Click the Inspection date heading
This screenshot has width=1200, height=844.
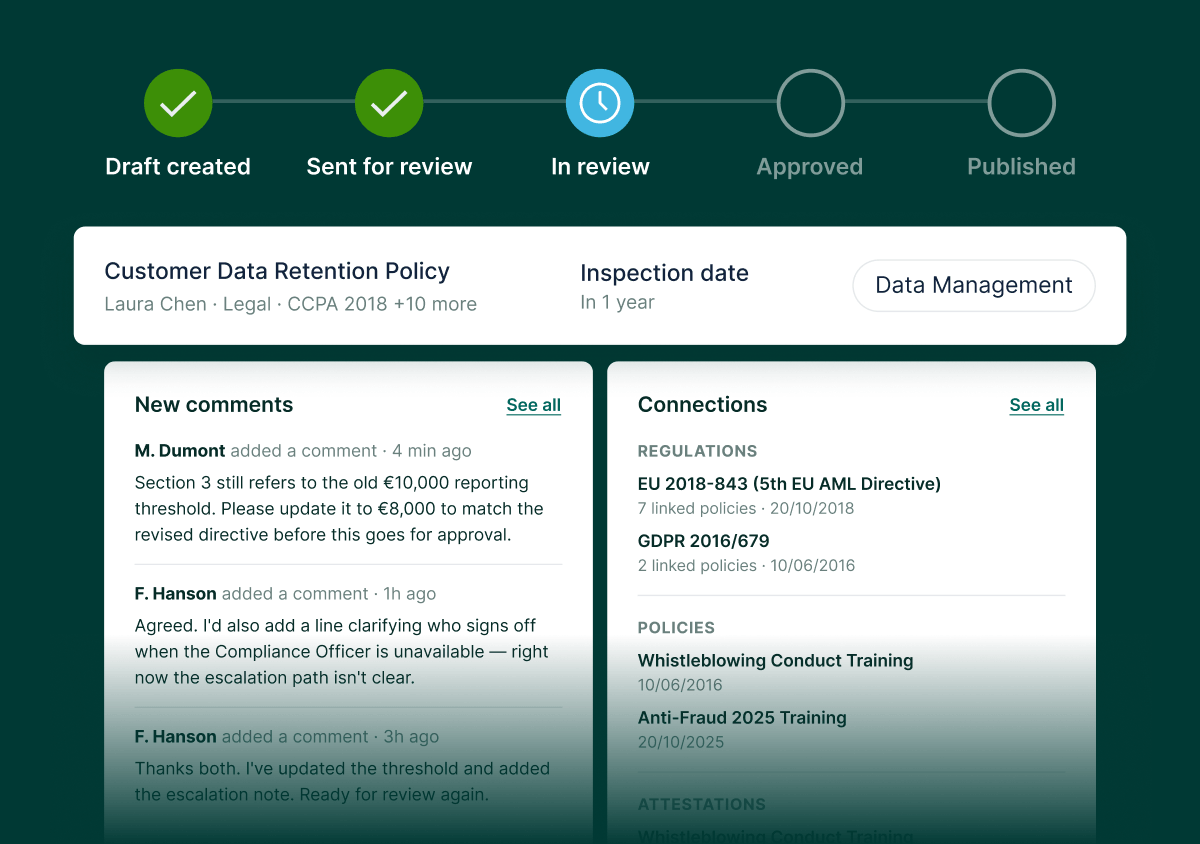point(664,273)
